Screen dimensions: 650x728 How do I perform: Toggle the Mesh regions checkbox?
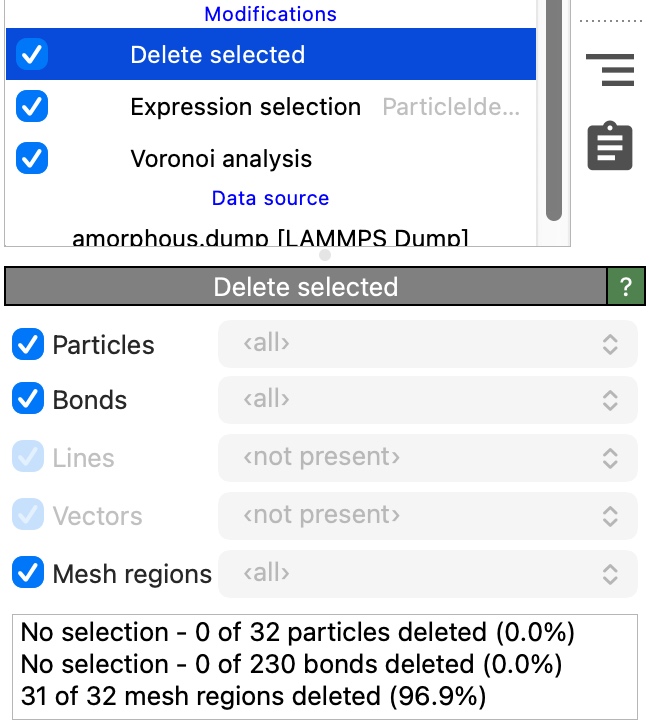click(x=28, y=573)
